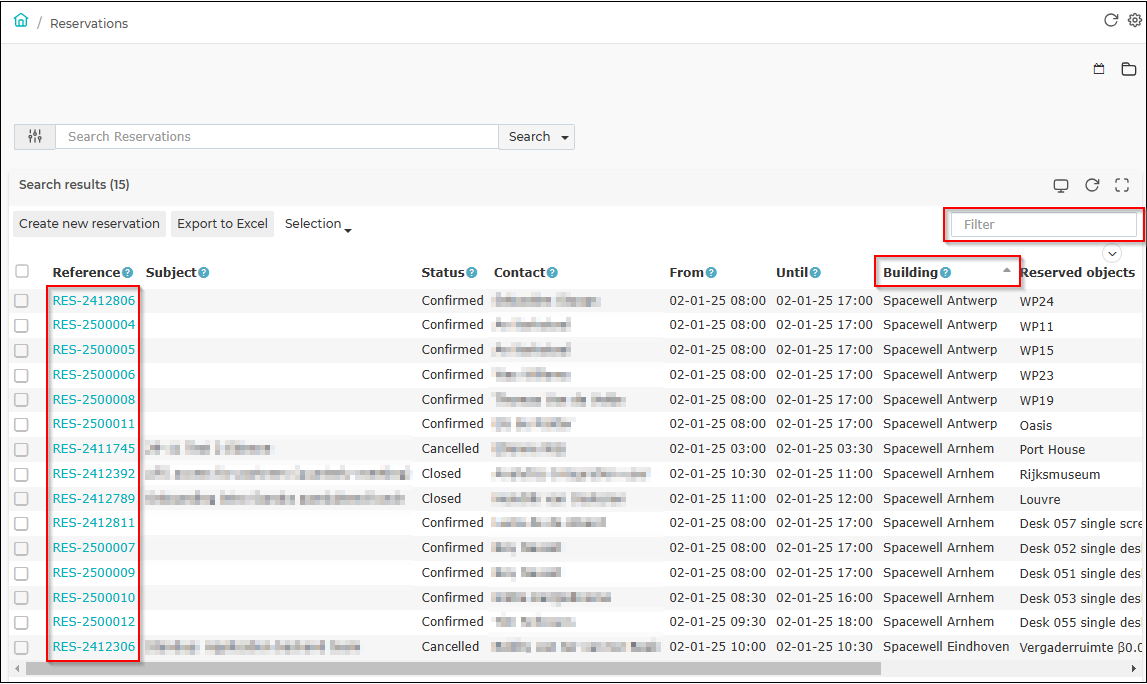Go to the home page icon

point(21,20)
